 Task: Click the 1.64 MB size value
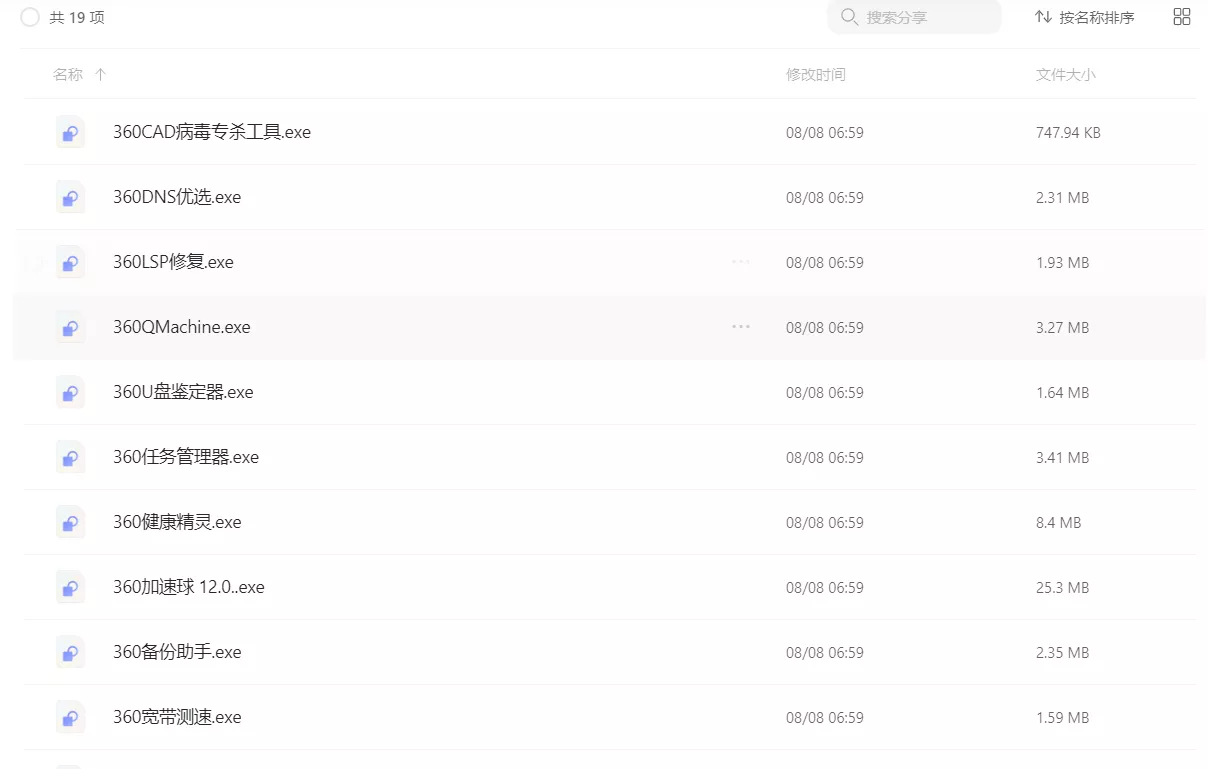point(1062,392)
